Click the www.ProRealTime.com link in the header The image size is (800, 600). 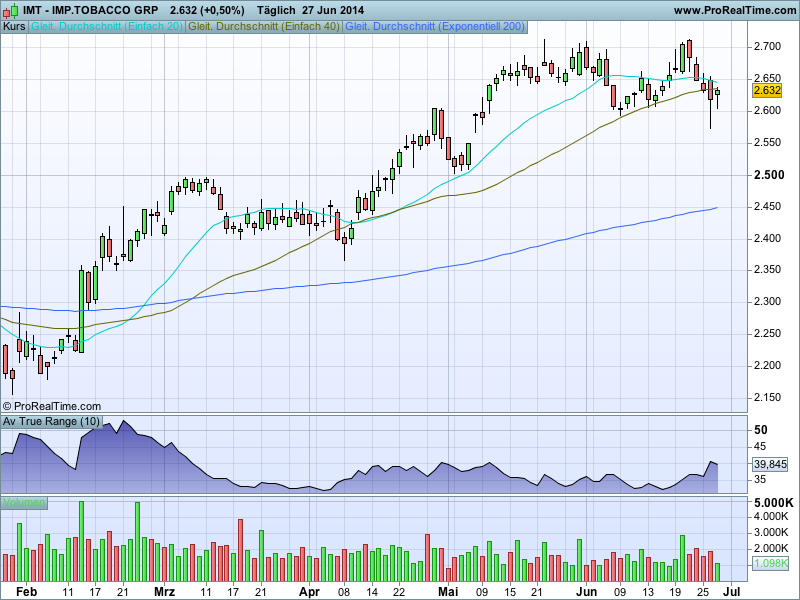coord(735,10)
